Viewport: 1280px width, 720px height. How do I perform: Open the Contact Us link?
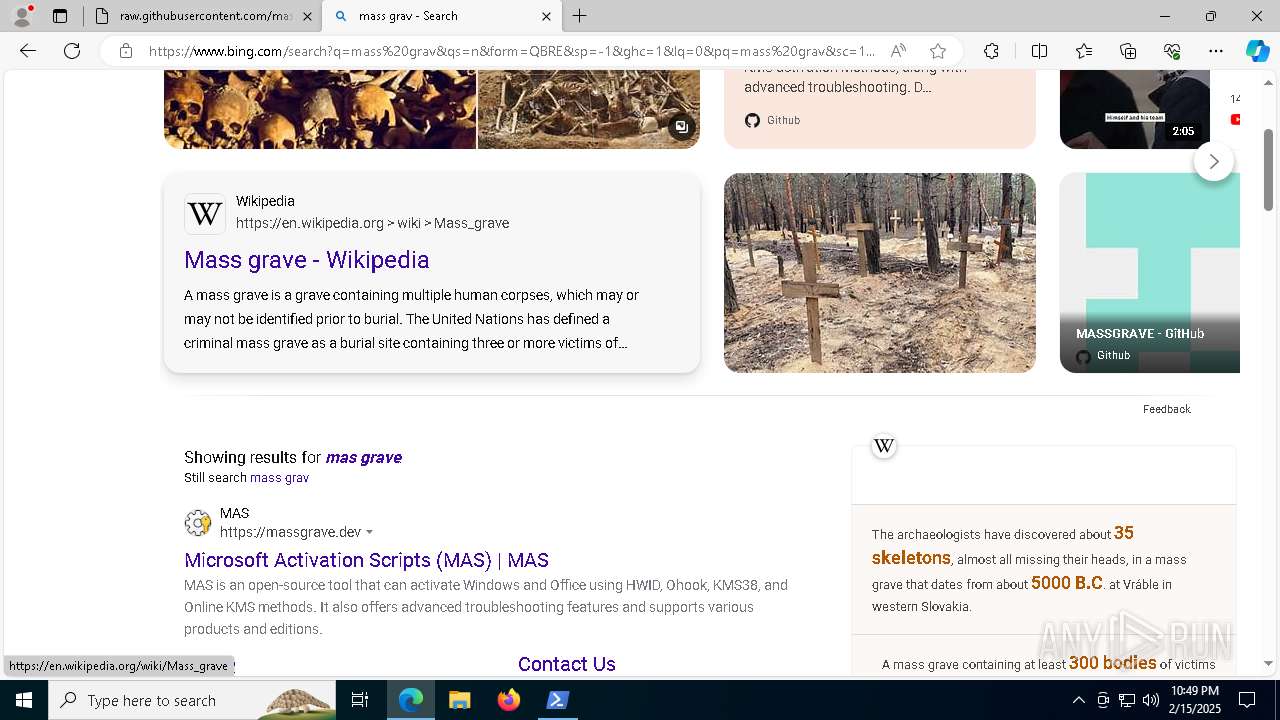pyautogui.click(x=566, y=665)
